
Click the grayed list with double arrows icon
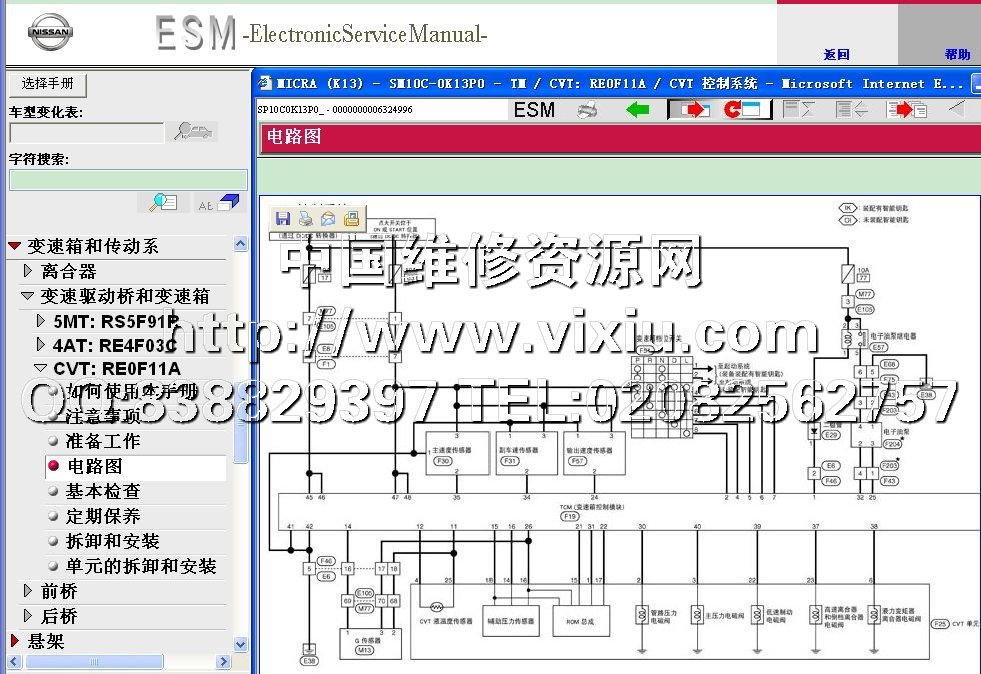point(851,110)
